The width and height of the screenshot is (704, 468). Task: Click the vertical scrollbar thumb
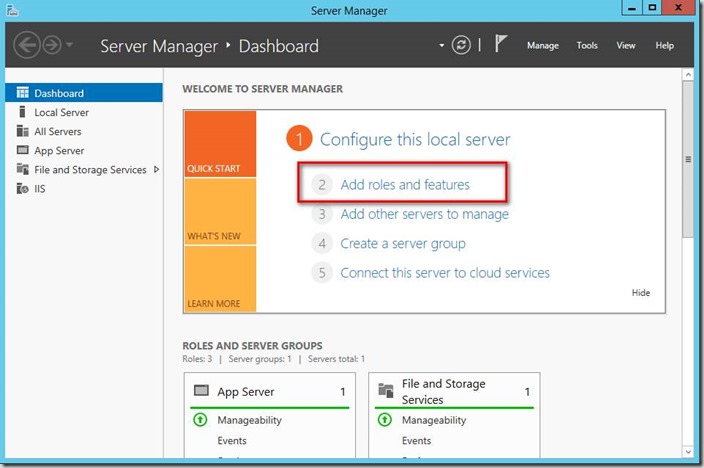(x=687, y=158)
